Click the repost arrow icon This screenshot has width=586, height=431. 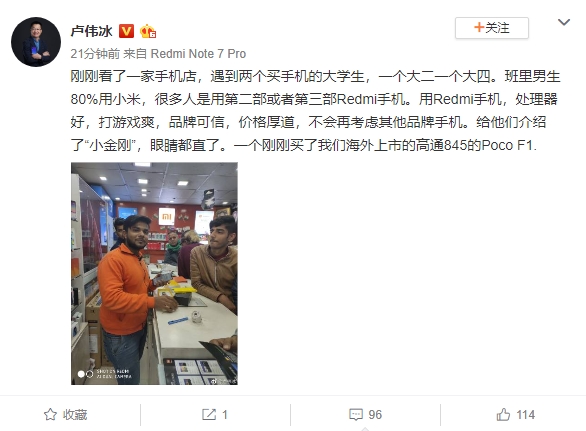[x=209, y=415]
